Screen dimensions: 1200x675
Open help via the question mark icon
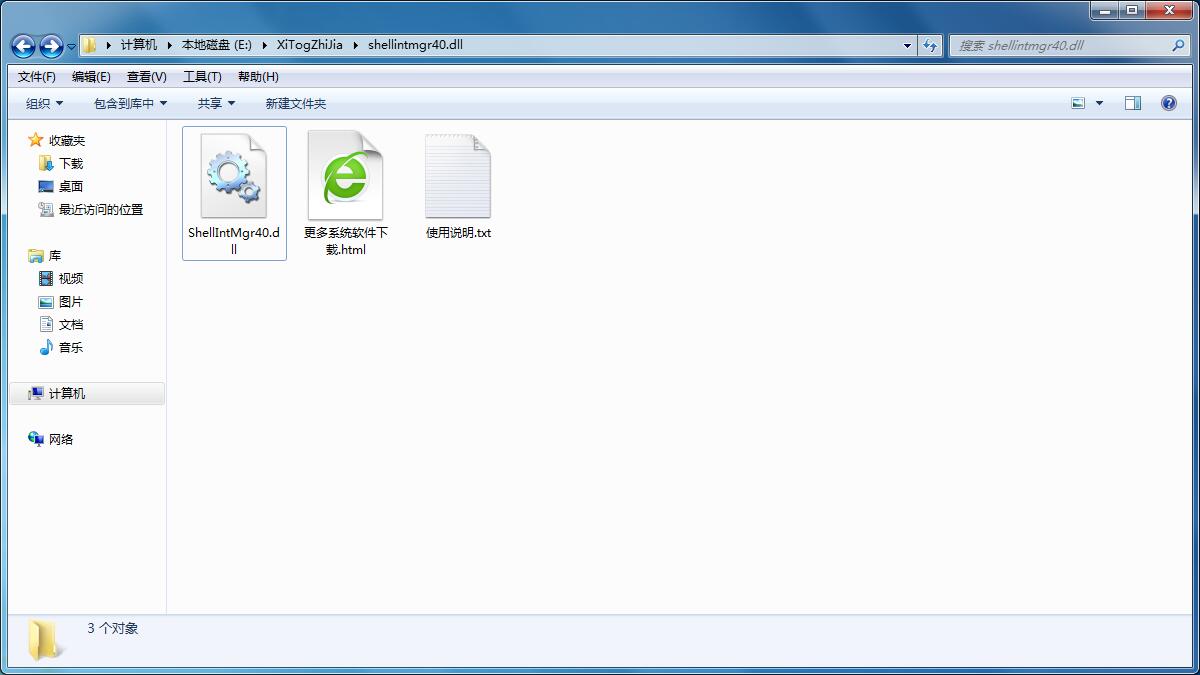click(1168, 101)
